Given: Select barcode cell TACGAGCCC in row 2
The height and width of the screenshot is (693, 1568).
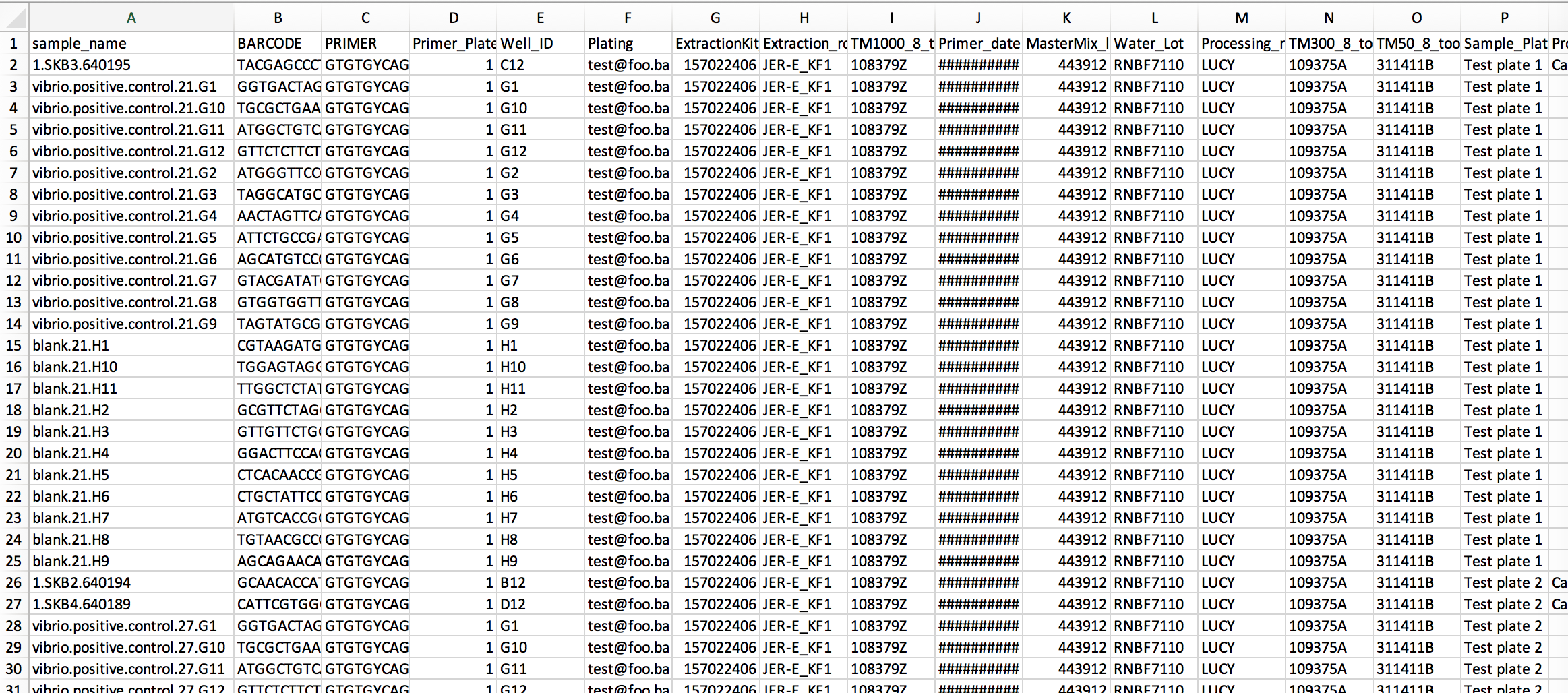Looking at the screenshot, I should (278, 65).
